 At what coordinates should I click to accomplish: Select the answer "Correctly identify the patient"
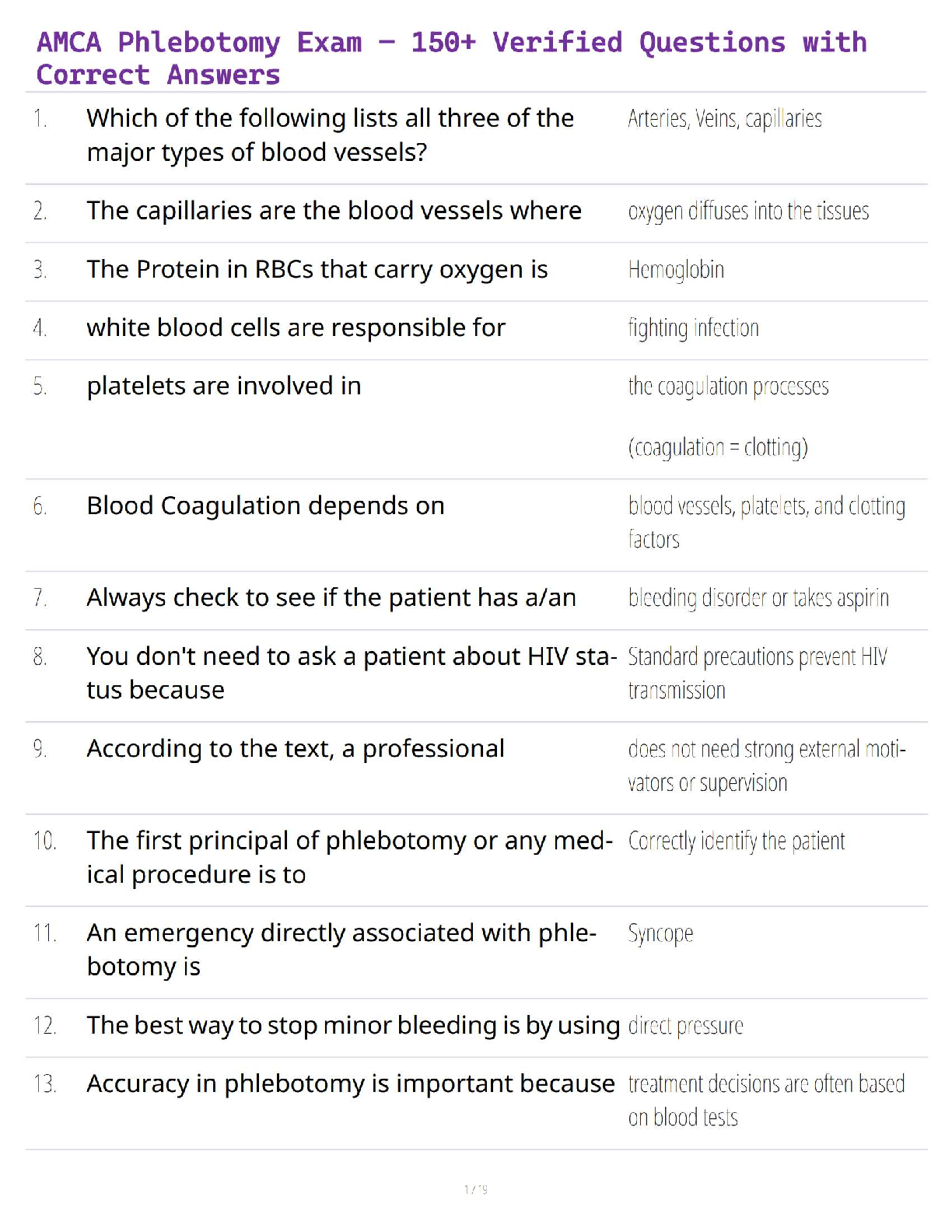(x=736, y=842)
